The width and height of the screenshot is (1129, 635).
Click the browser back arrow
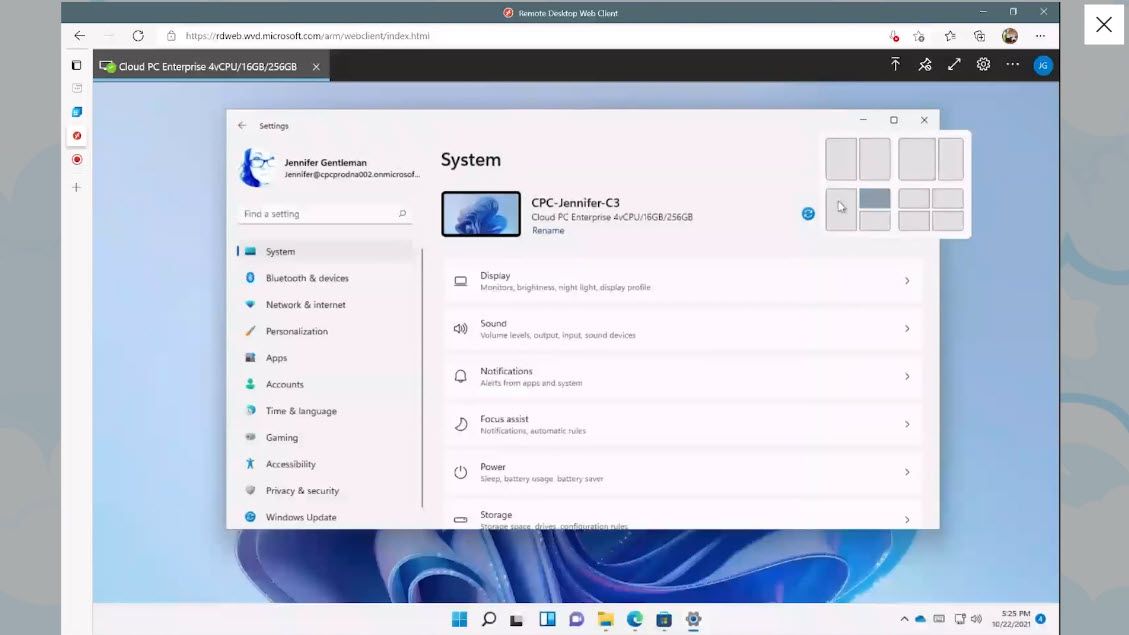[x=80, y=35]
